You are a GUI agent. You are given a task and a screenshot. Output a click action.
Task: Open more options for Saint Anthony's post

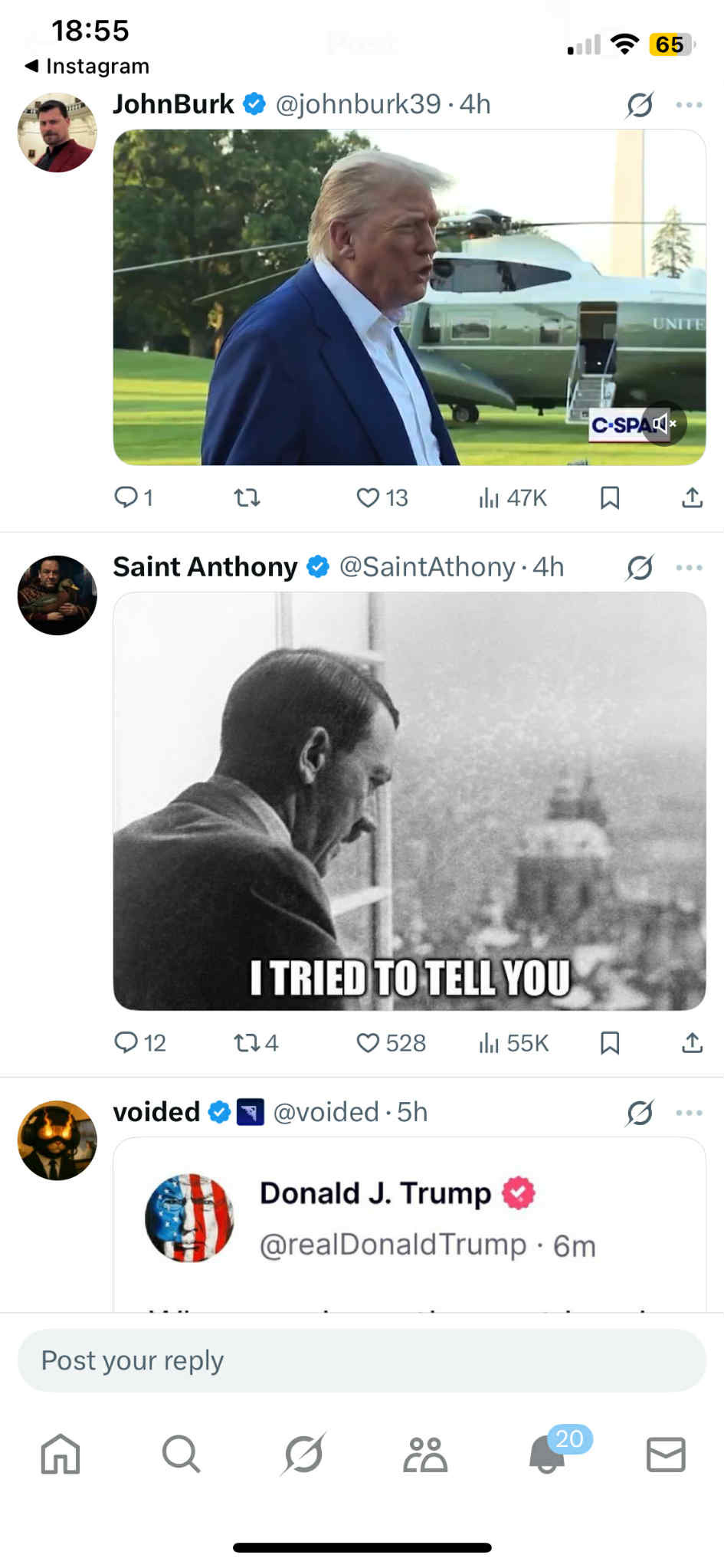tap(689, 568)
